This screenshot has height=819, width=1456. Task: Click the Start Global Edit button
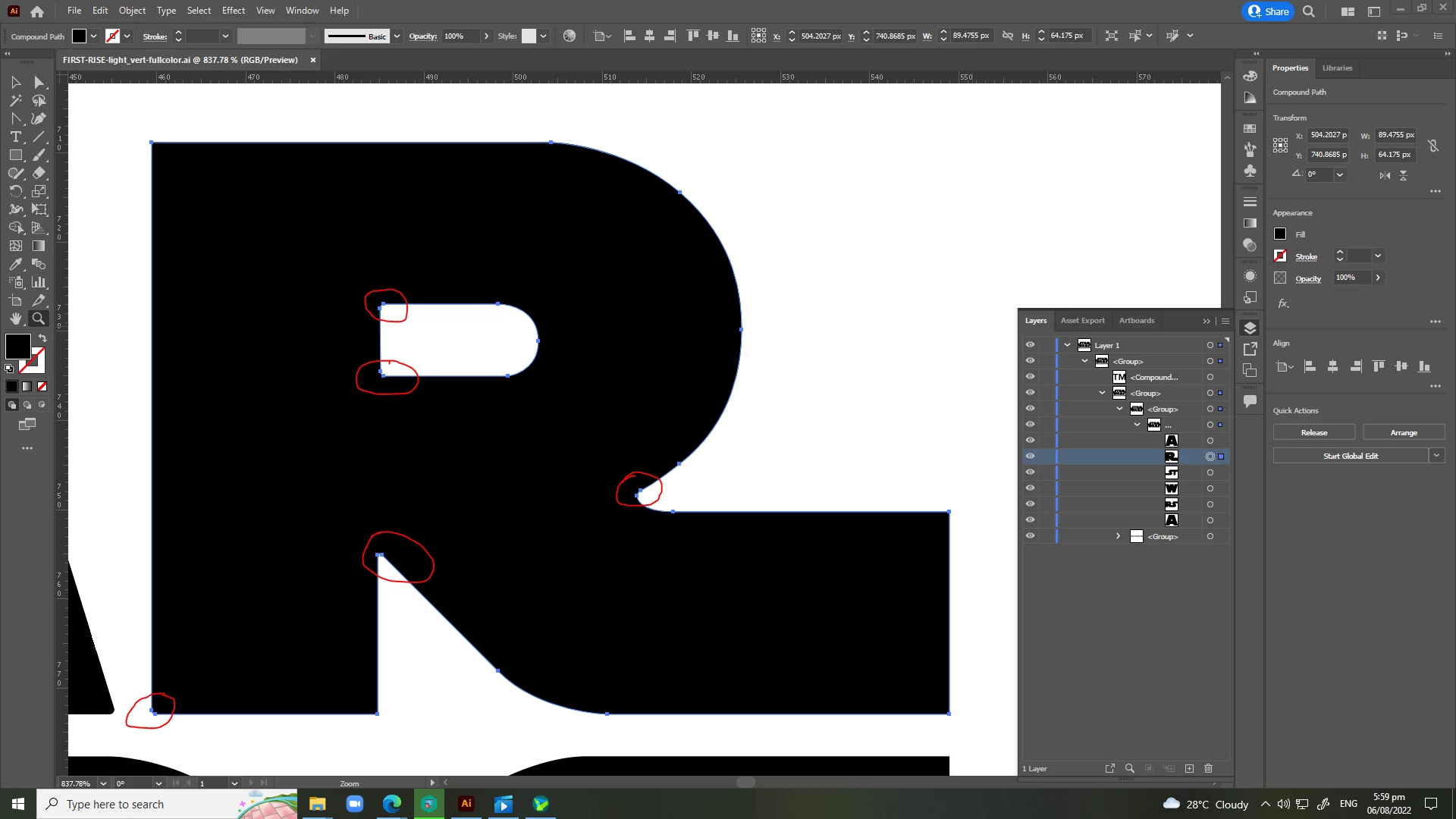(x=1350, y=457)
